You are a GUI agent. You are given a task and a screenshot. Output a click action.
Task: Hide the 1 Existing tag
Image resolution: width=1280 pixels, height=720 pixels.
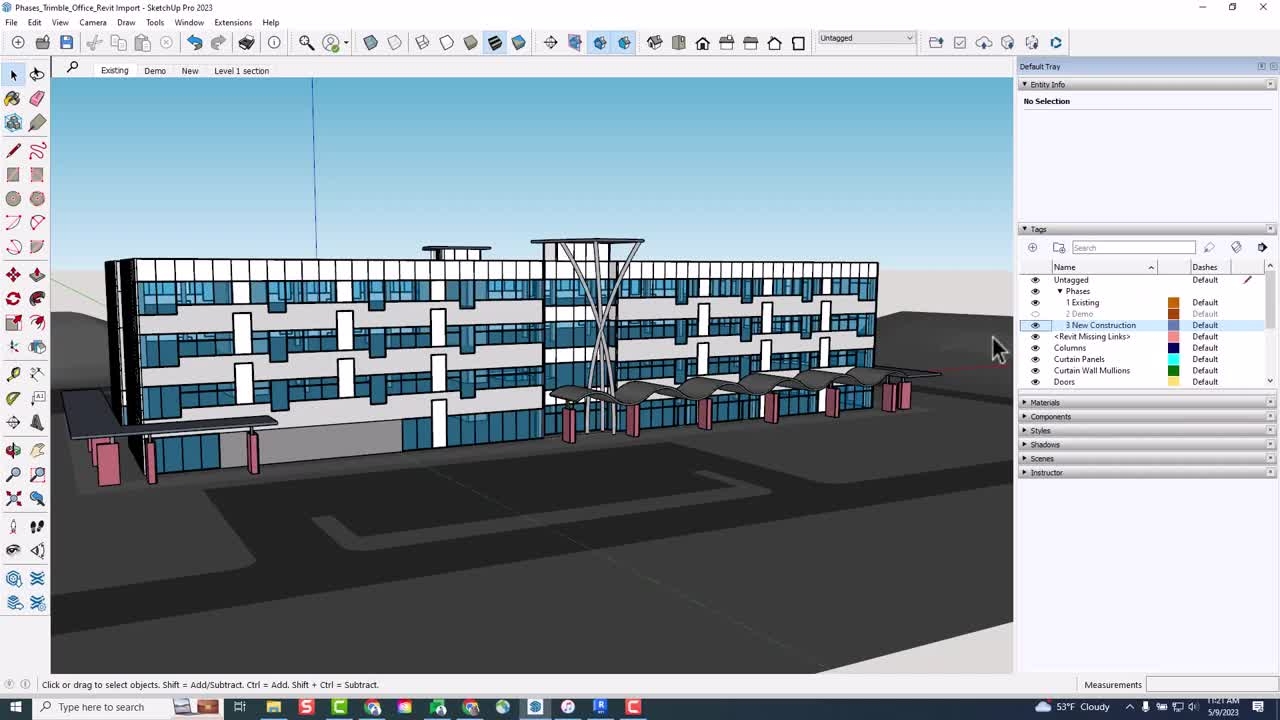(1035, 302)
